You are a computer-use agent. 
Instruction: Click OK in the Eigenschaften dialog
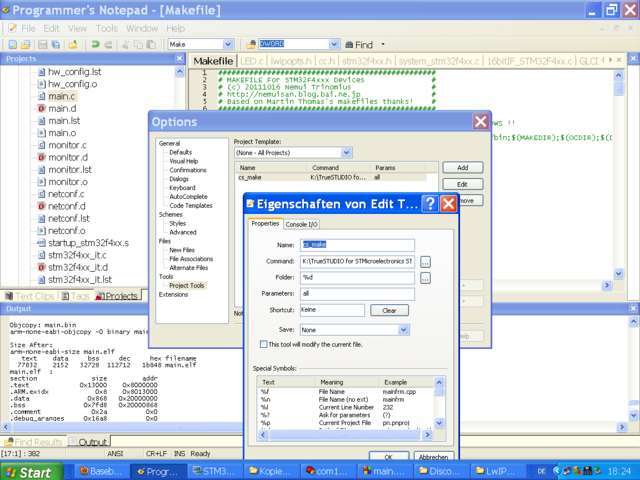point(389,457)
